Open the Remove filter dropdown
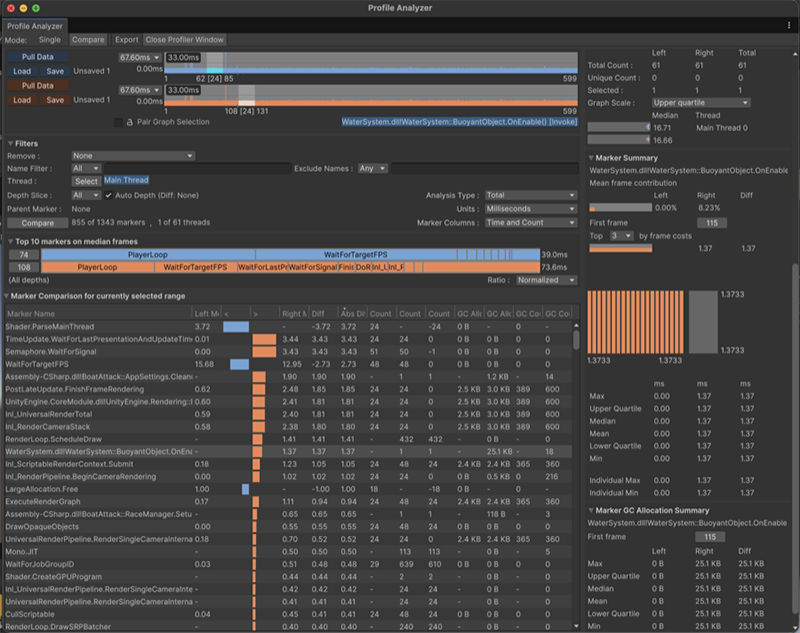The image size is (800, 633). click(133, 156)
